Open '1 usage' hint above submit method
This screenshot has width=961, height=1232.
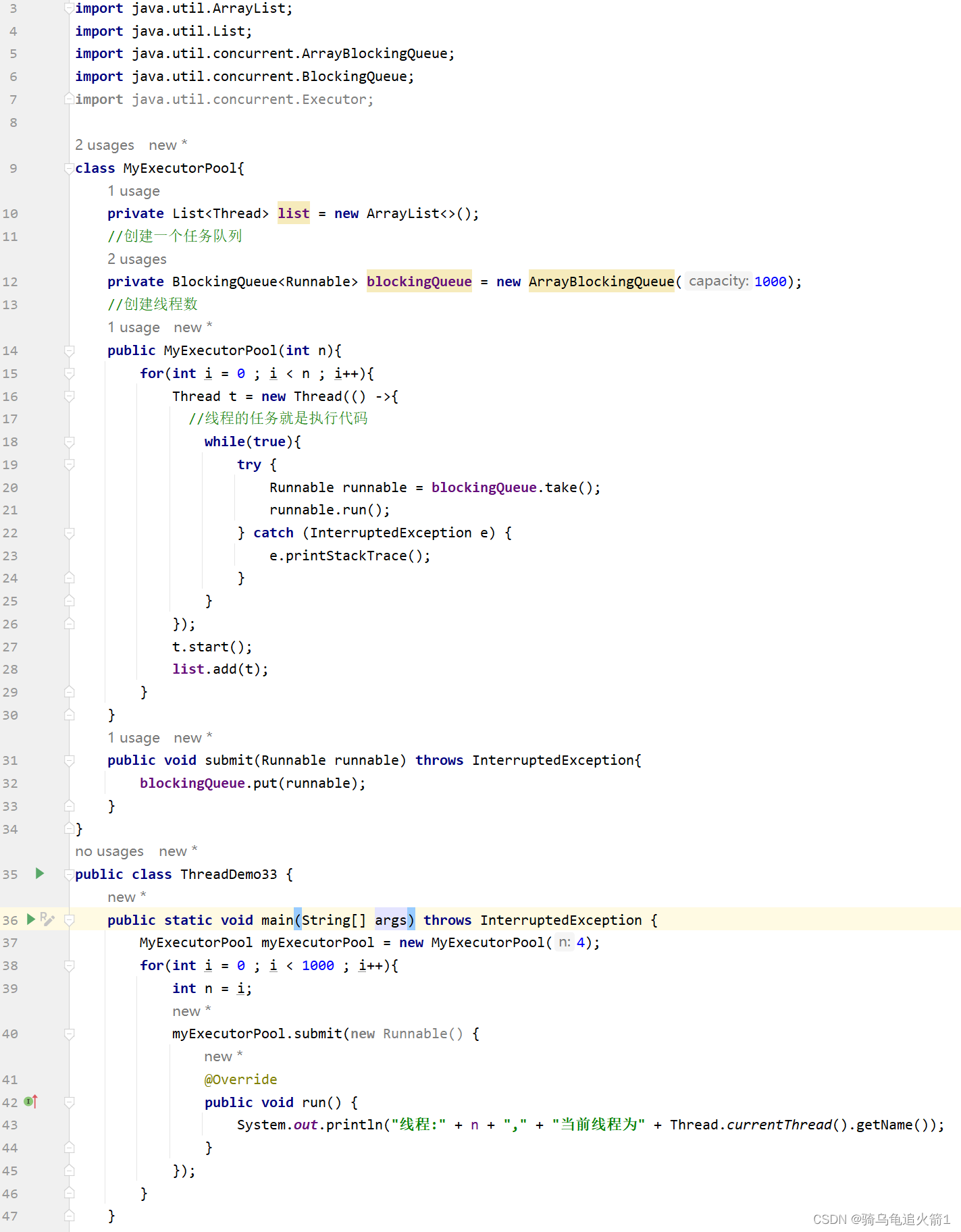[x=134, y=738]
